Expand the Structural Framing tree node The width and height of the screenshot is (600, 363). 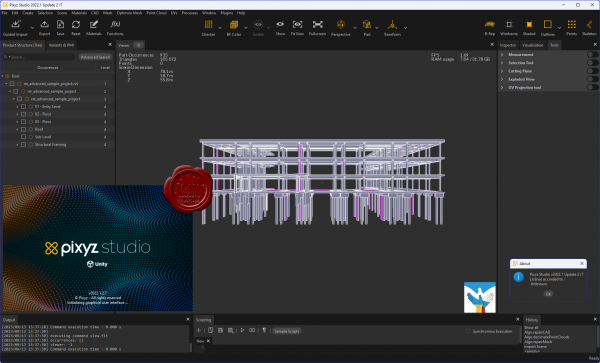[x=17, y=145]
